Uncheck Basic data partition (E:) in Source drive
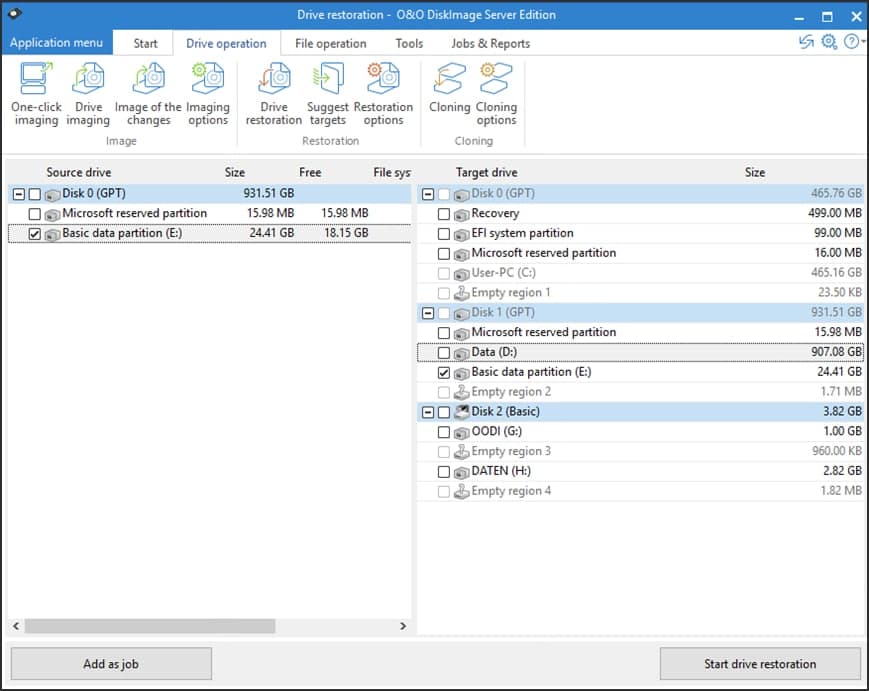This screenshot has height=691, width=869. [34, 233]
